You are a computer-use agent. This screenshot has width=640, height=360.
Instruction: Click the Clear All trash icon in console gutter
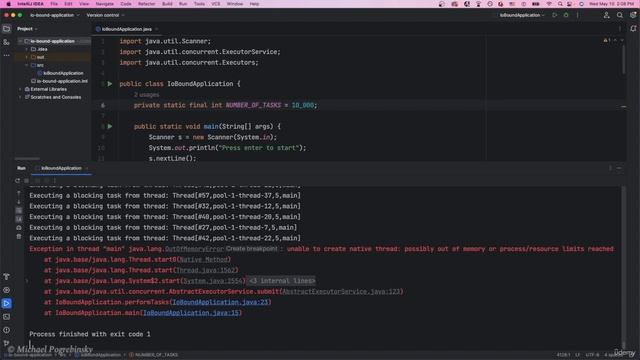(19, 236)
